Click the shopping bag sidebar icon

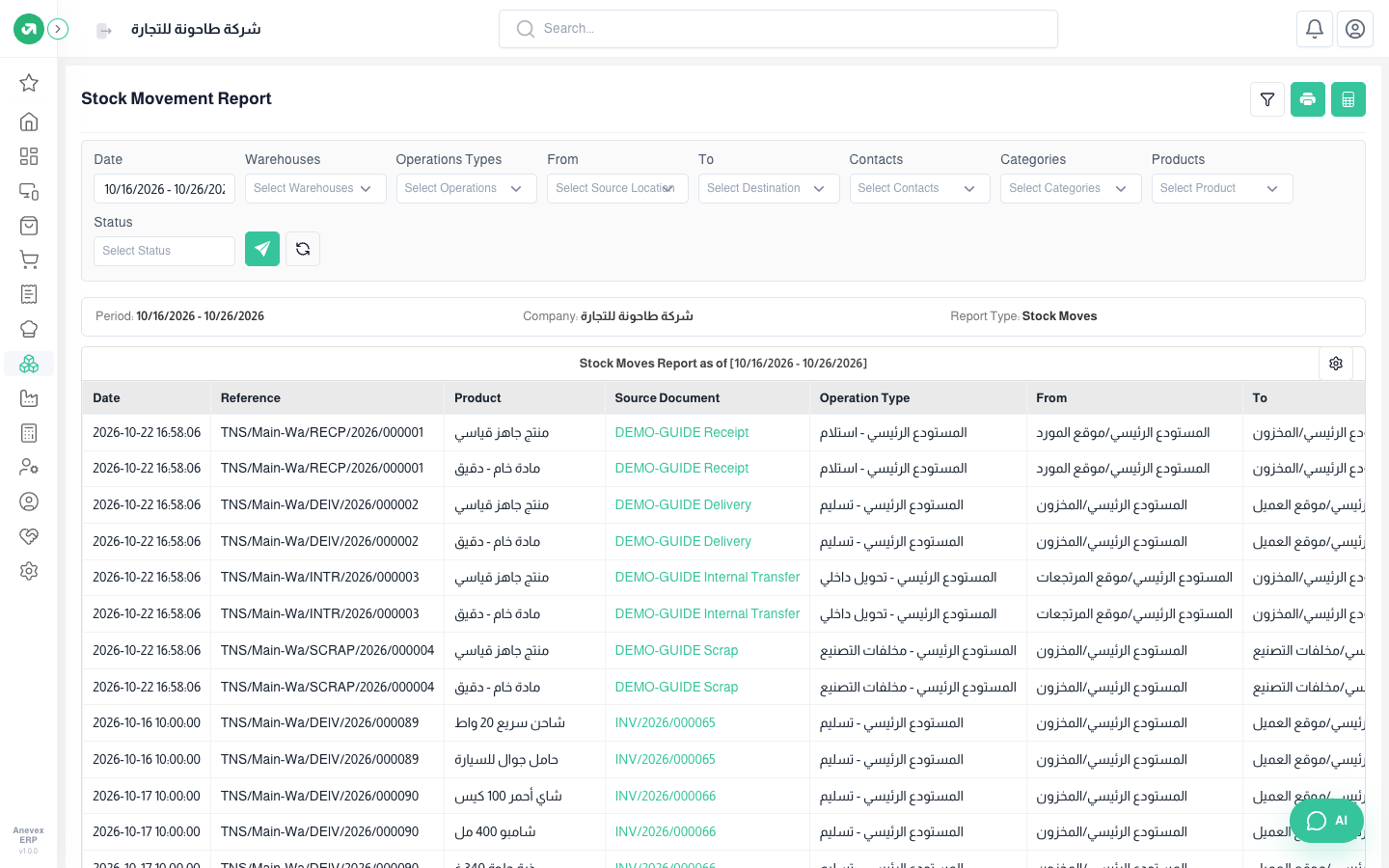[29, 226]
